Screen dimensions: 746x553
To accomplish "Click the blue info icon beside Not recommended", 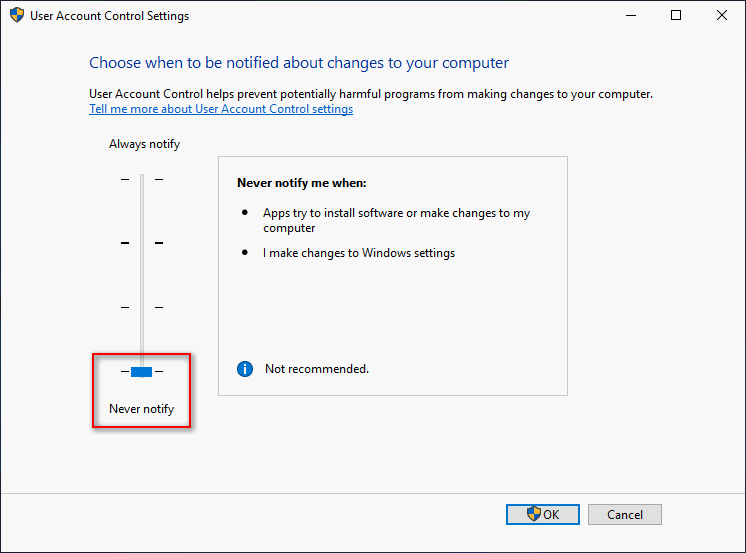I will [245, 369].
